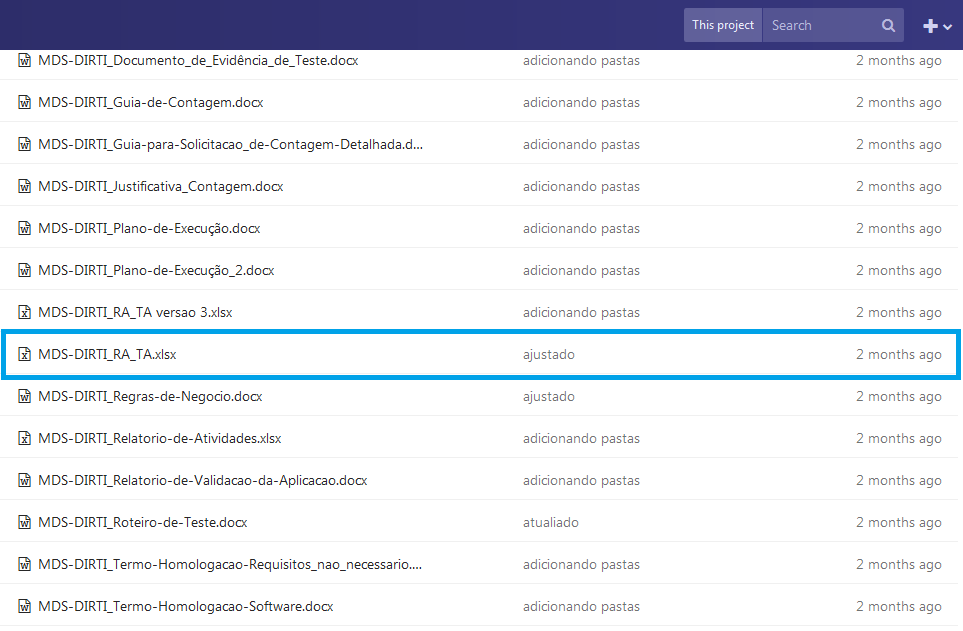Open Termo-Homologacao-Requisitos_nao_necessario file

click(x=229, y=565)
